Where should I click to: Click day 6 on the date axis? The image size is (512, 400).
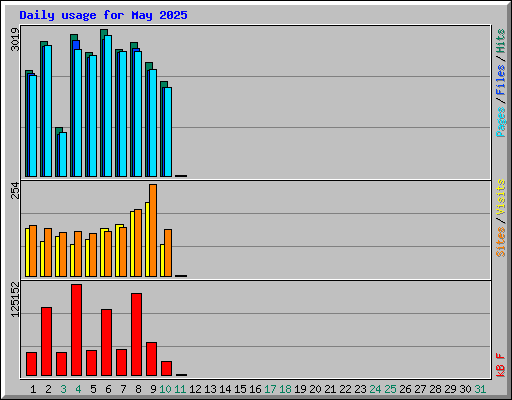108,389
